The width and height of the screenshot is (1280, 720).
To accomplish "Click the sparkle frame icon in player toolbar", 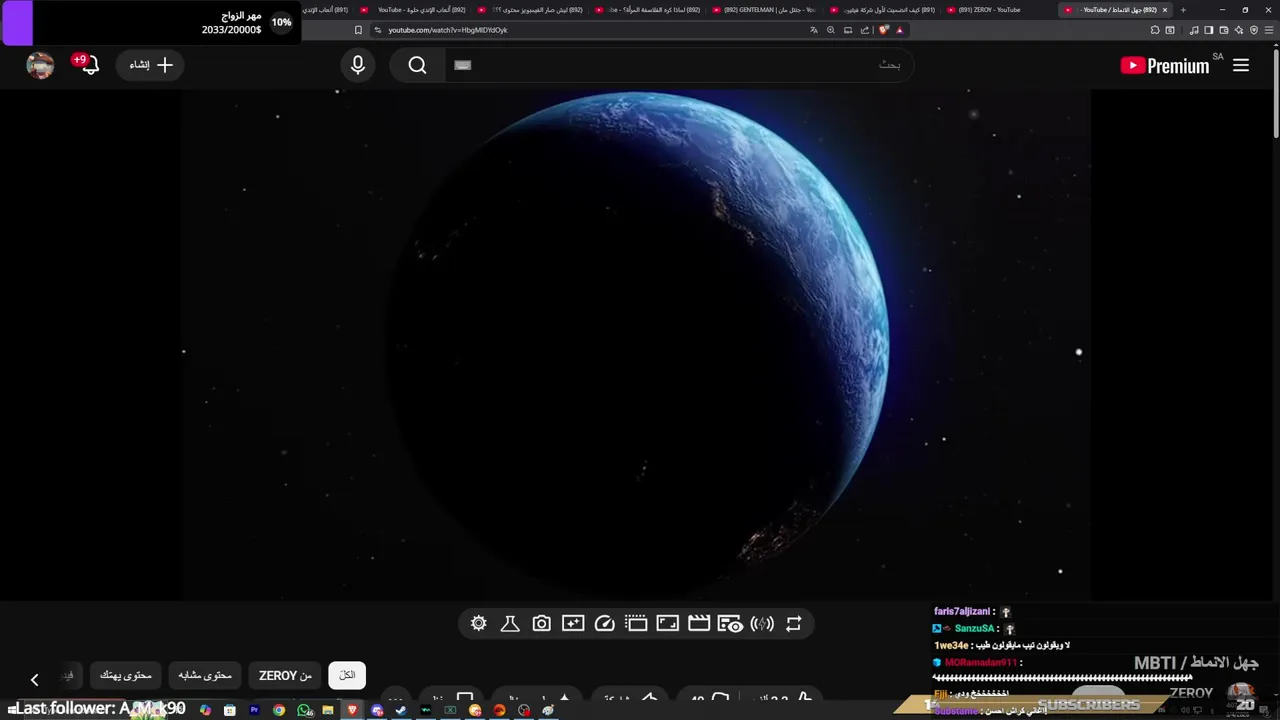I will [573, 624].
